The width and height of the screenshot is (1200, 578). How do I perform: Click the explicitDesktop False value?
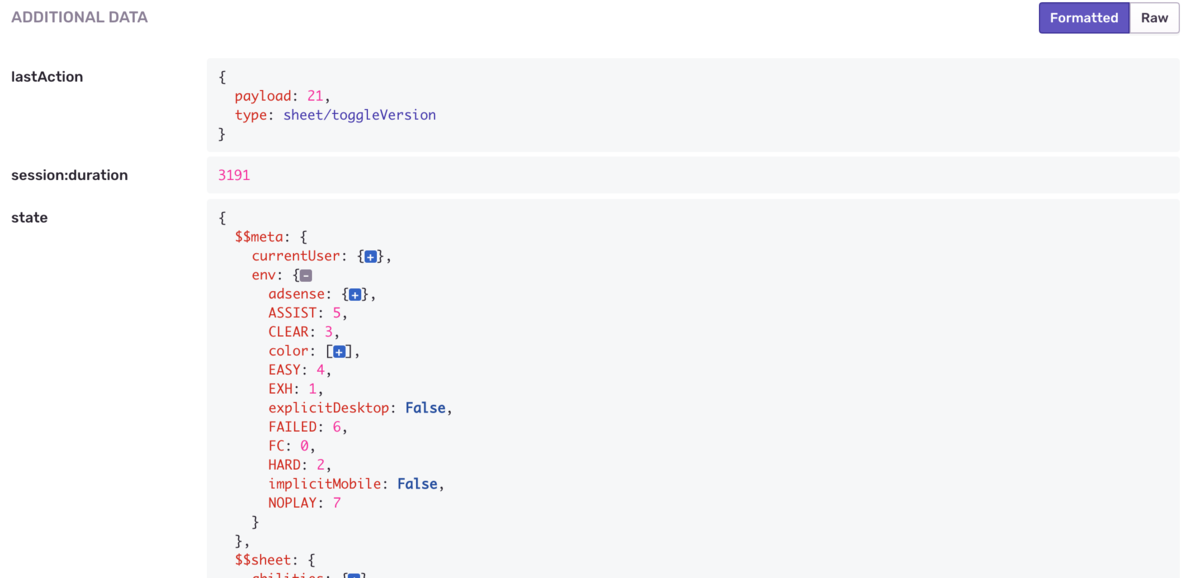pos(425,408)
